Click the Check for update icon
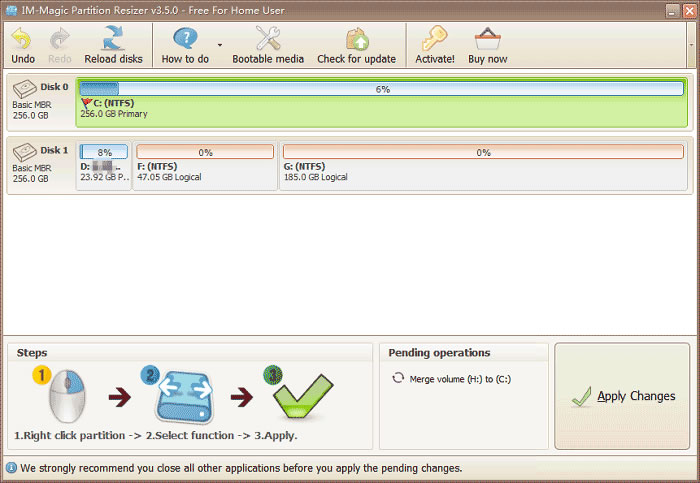700x483 pixels. click(x=357, y=39)
